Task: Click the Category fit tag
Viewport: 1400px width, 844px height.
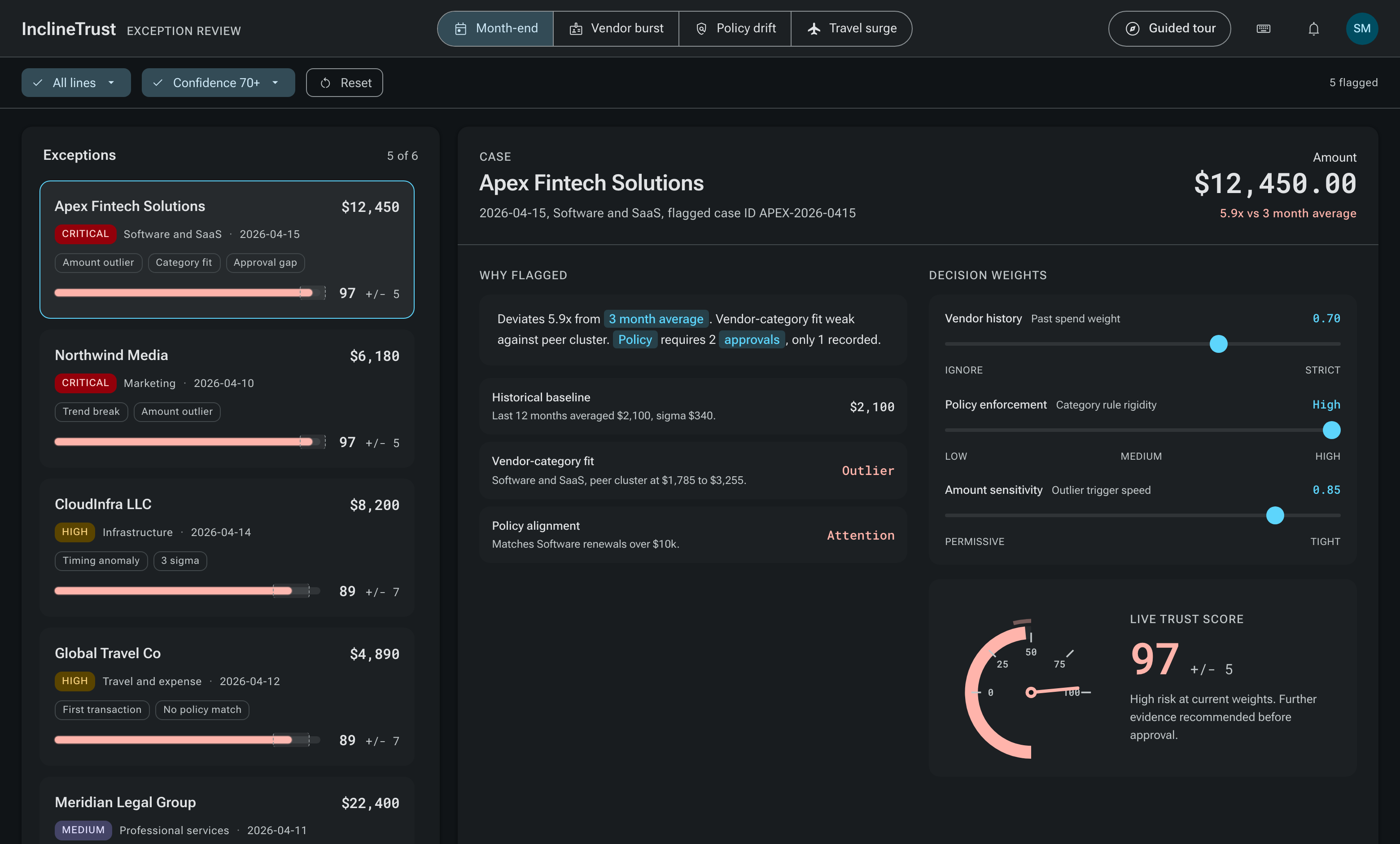Action: pyautogui.click(x=184, y=263)
